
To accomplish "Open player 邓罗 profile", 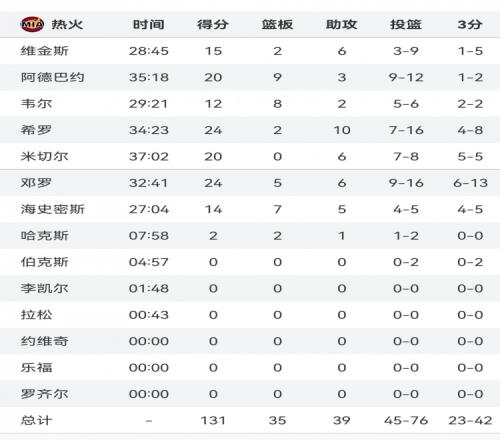I will tap(37, 183).
